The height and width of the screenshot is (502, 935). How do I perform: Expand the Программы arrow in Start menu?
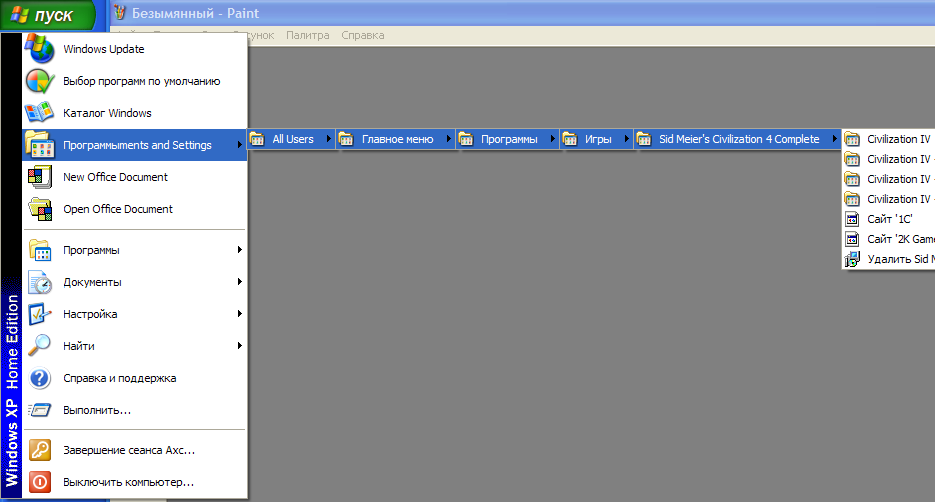coord(239,250)
